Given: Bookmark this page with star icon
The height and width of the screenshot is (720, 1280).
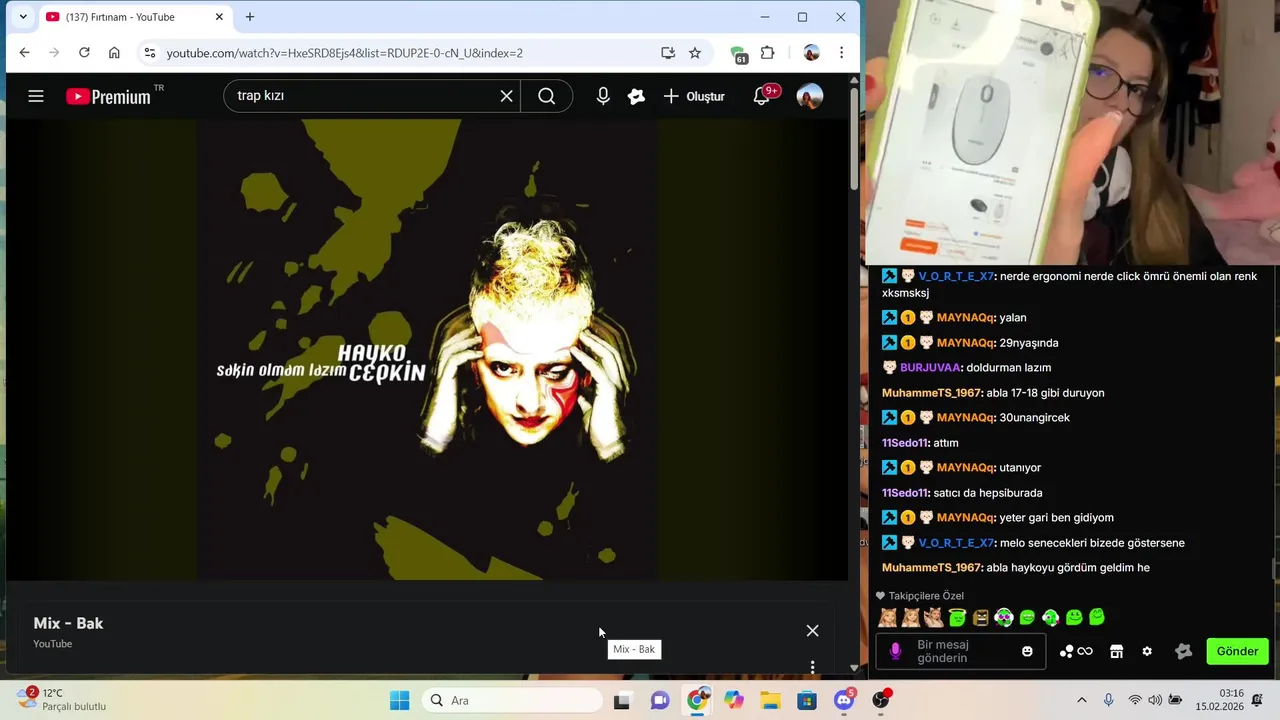Looking at the screenshot, I should point(695,53).
